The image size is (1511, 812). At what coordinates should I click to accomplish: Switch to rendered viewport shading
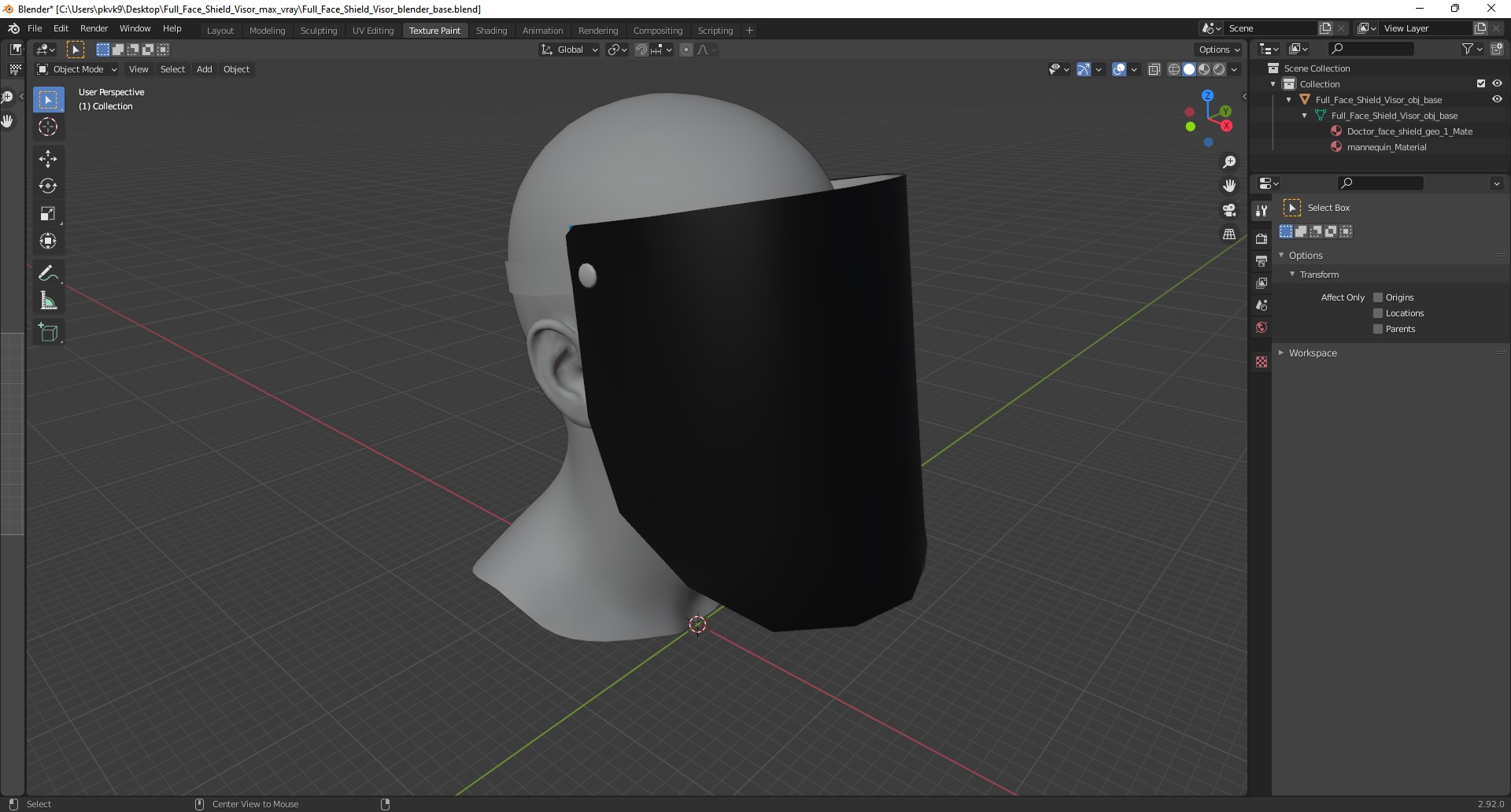1219,69
